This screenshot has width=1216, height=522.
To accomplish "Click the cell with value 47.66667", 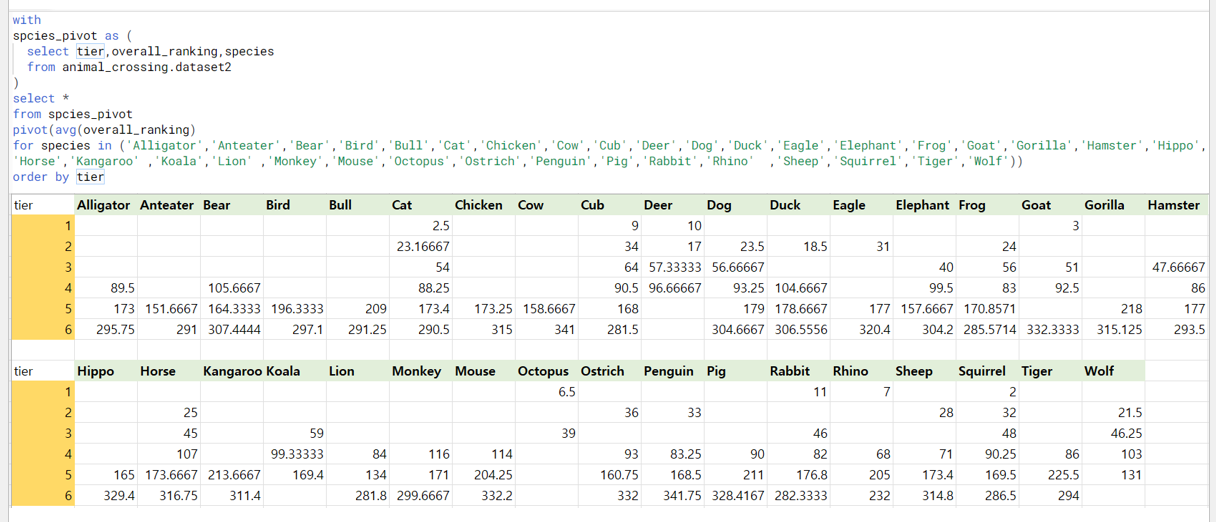I will [x=1179, y=267].
